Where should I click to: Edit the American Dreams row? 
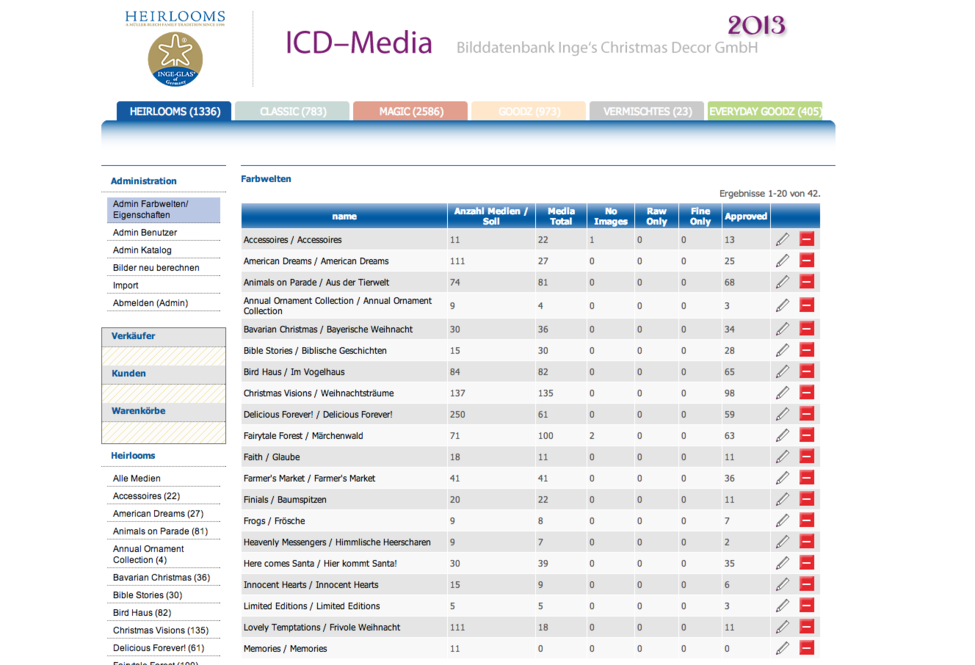point(782,261)
